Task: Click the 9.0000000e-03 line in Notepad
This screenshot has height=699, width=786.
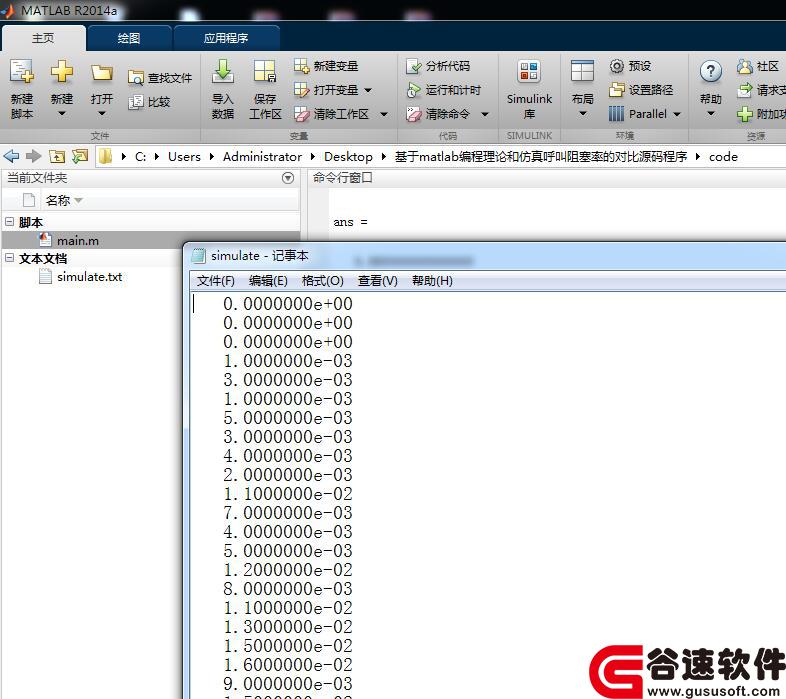Action: 288,683
